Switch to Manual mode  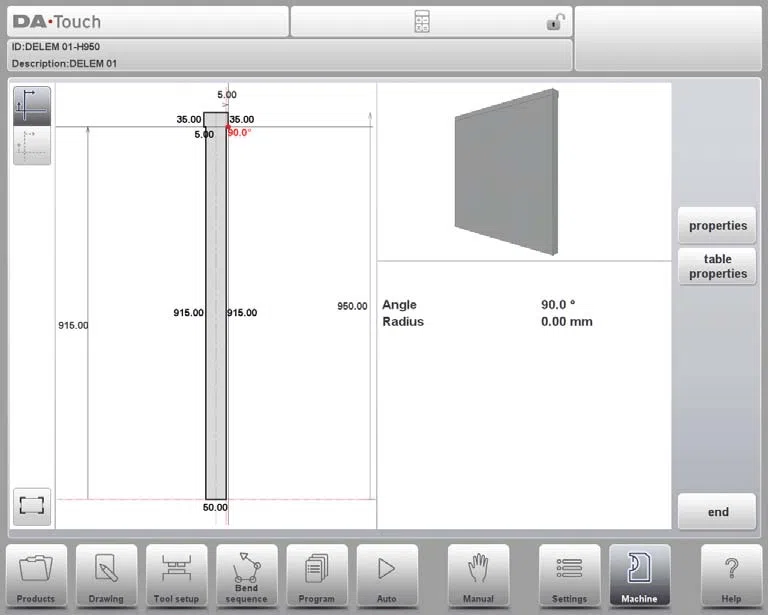pos(479,576)
